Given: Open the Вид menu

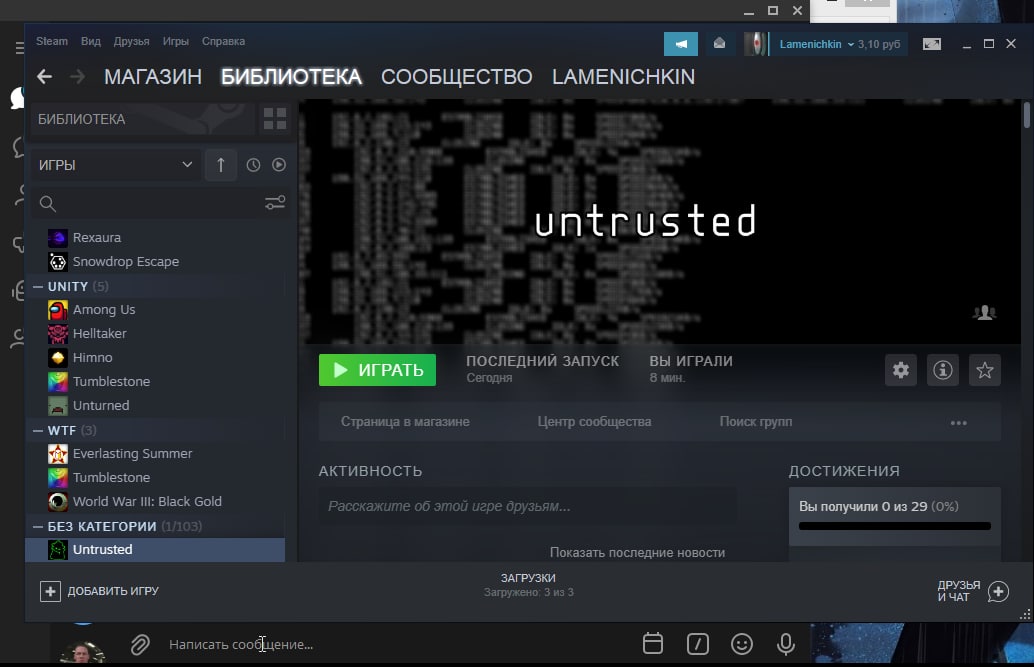Looking at the screenshot, I should point(91,41).
